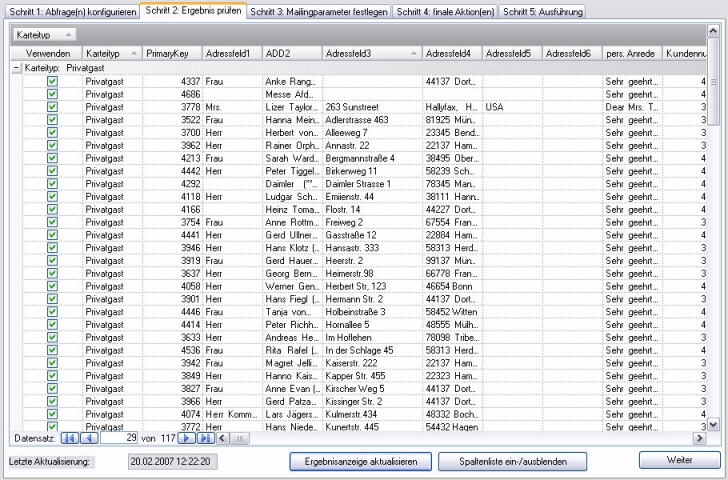The height and width of the screenshot is (480, 728).
Task: Click the vertical scrollbar up arrow
Action: coord(713,31)
